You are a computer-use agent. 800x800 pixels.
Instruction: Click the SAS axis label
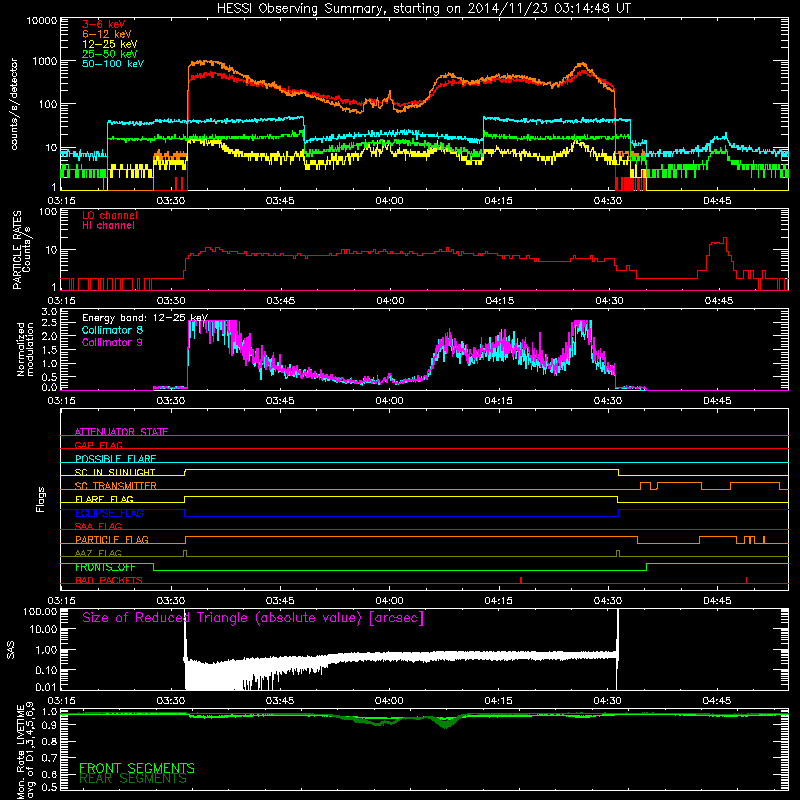pos(11,649)
